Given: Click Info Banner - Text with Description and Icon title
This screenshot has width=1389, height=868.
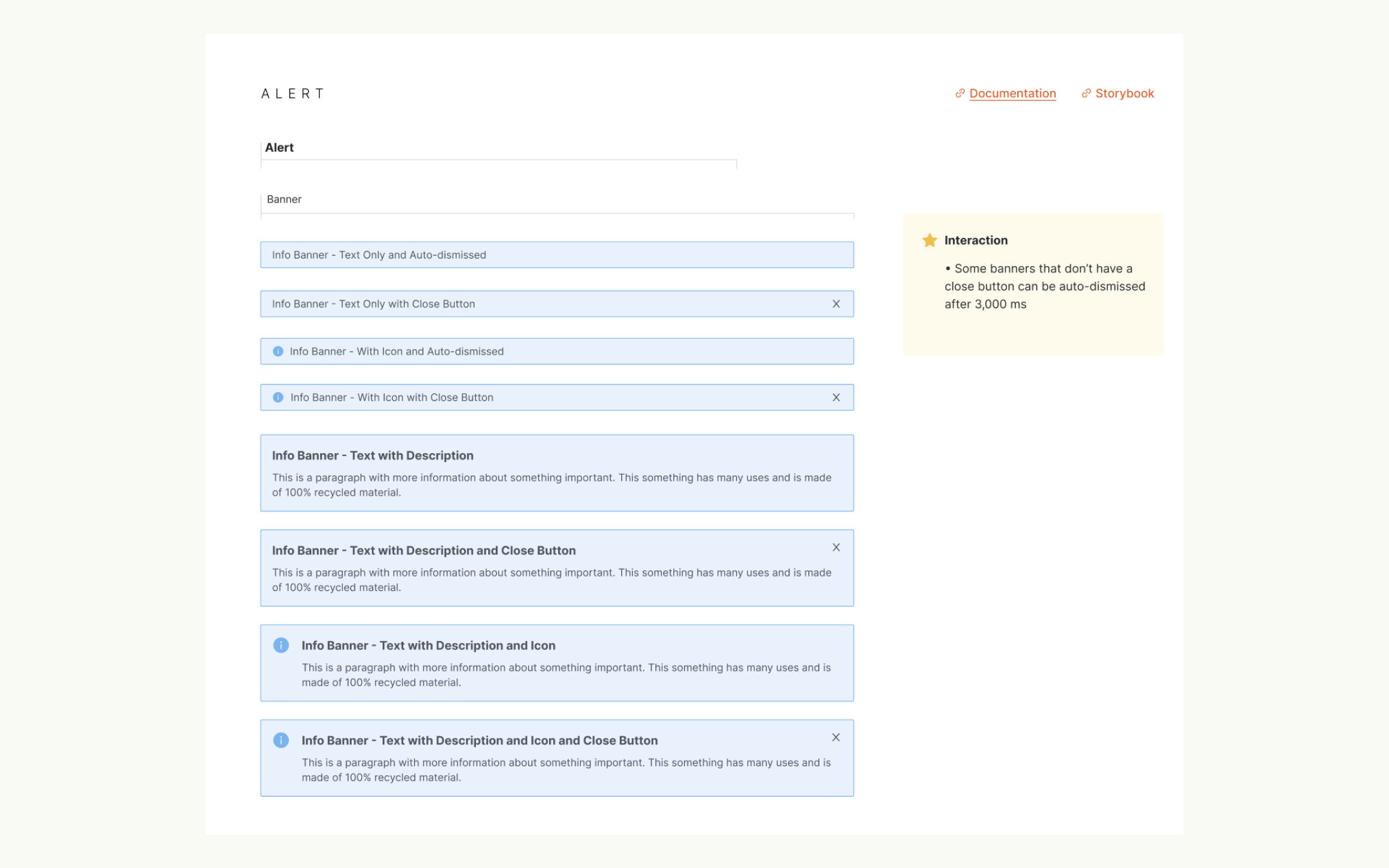Looking at the screenshot, I should pyautogui.click(x=428, y=646).
